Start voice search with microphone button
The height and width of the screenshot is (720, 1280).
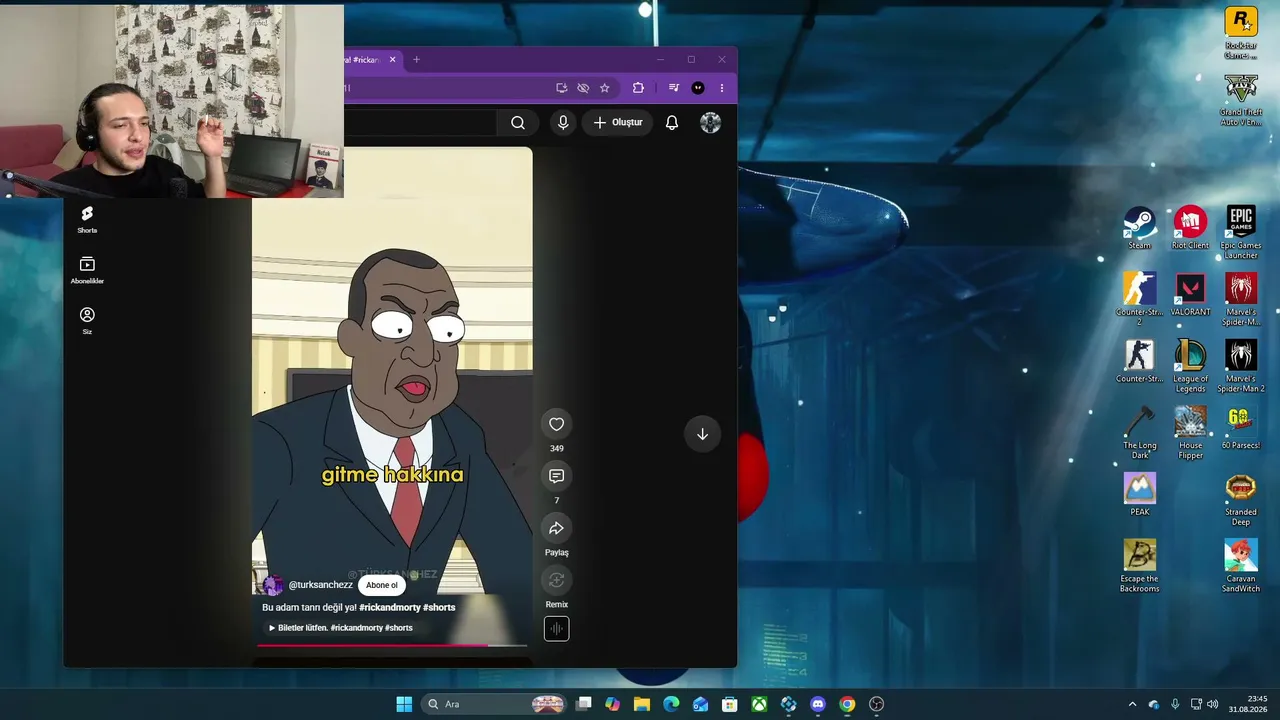563,122
